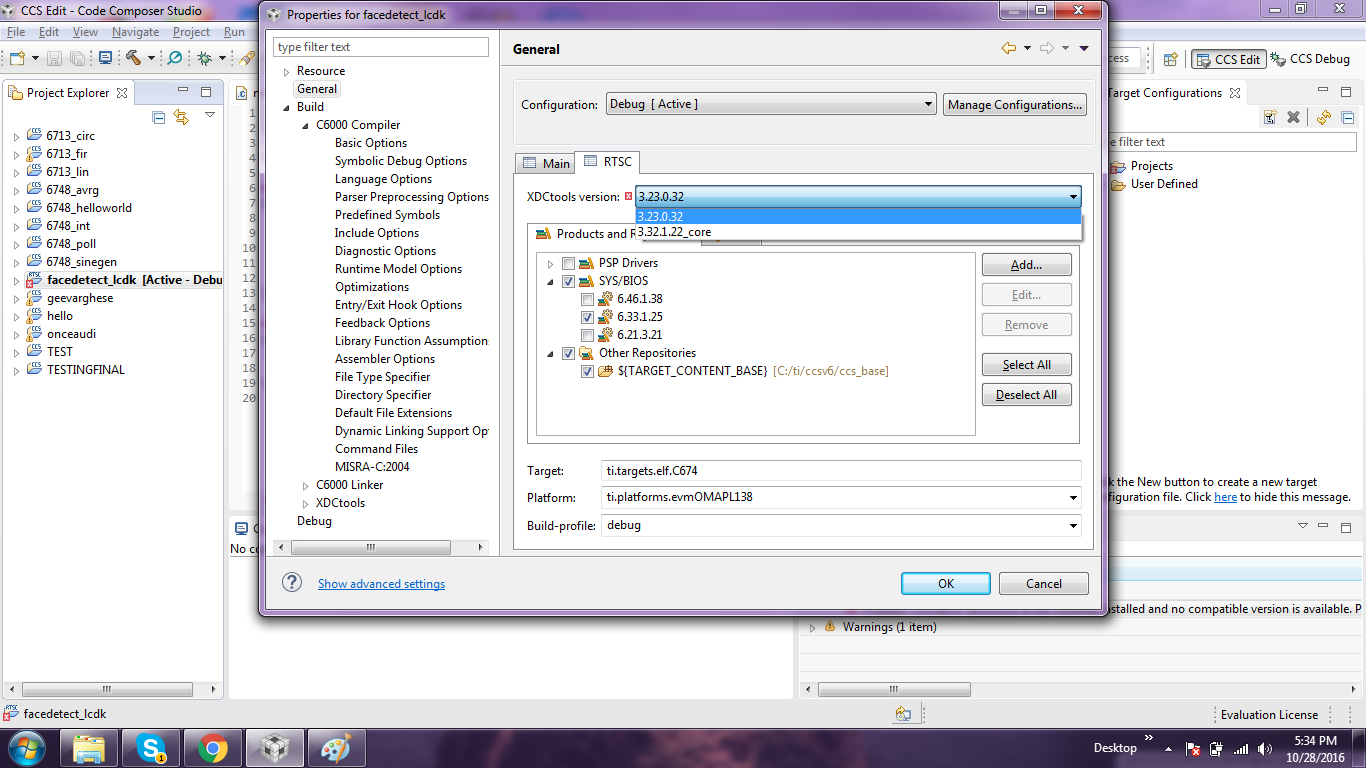Uncheck SYS/BIOS version 6.33.1.25
1366x768 pixels.
[587, 317]
